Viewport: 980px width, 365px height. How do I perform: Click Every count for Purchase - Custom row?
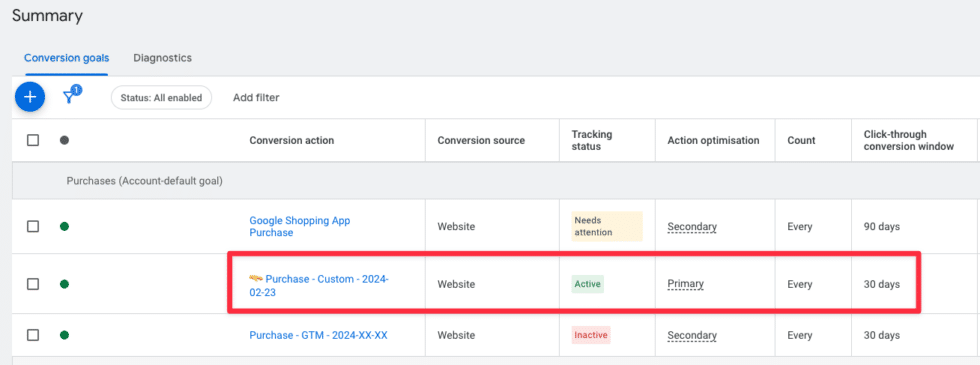pyautogui.click(x=800, y=284)
